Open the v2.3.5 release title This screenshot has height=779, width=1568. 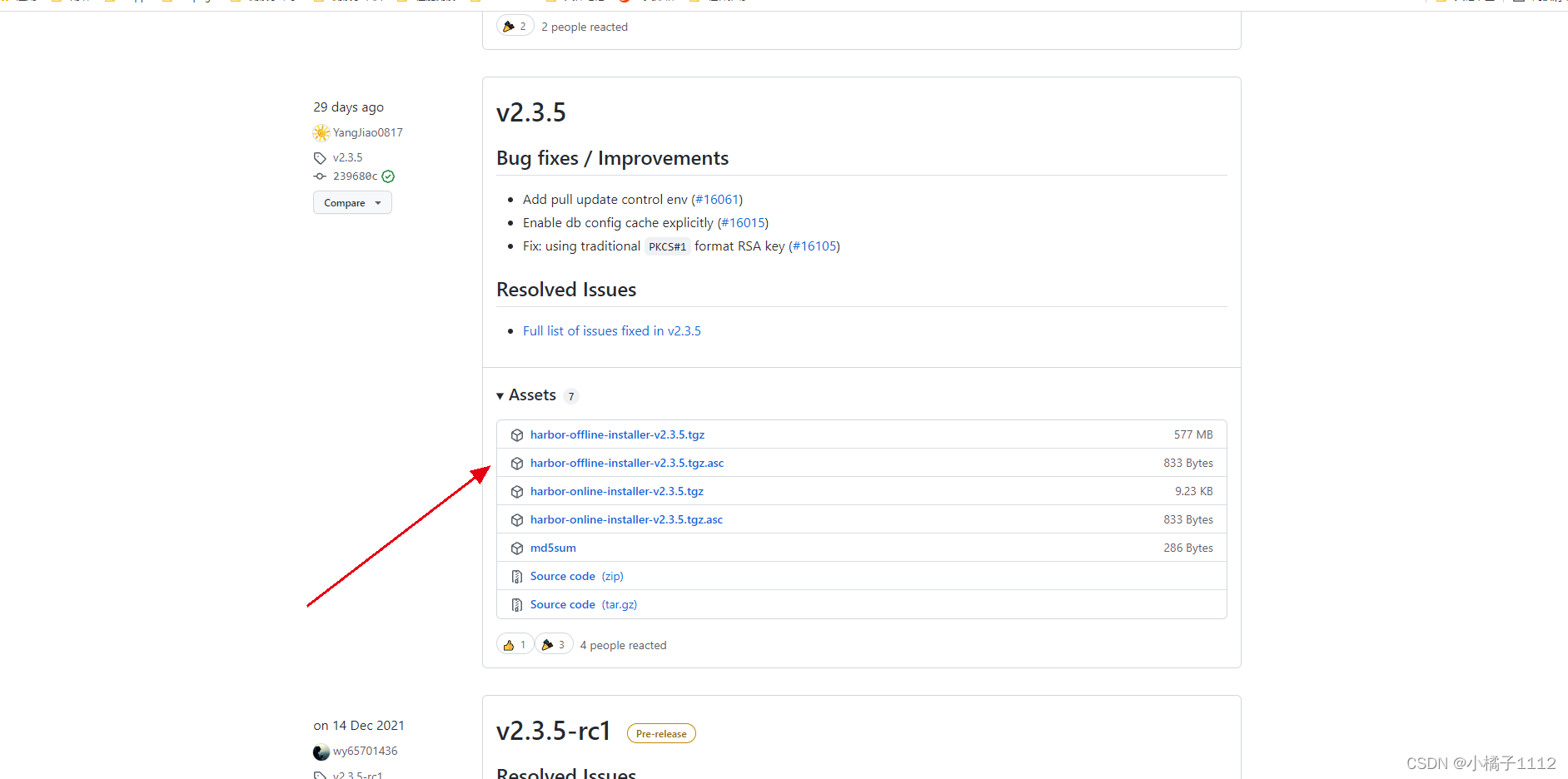pyautogui.click(x=531, y=112)
